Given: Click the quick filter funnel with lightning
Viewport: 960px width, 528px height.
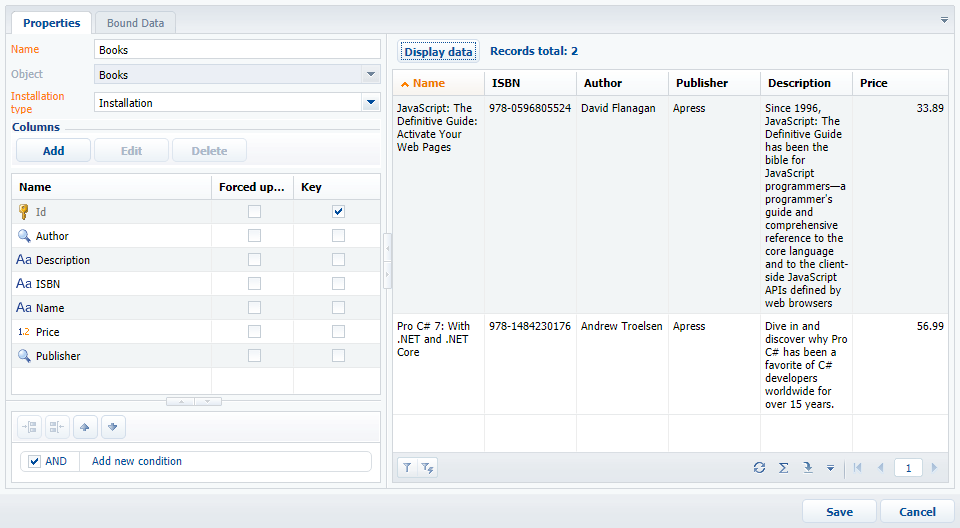Looking at the screenshot, I should tap(427, 467).
